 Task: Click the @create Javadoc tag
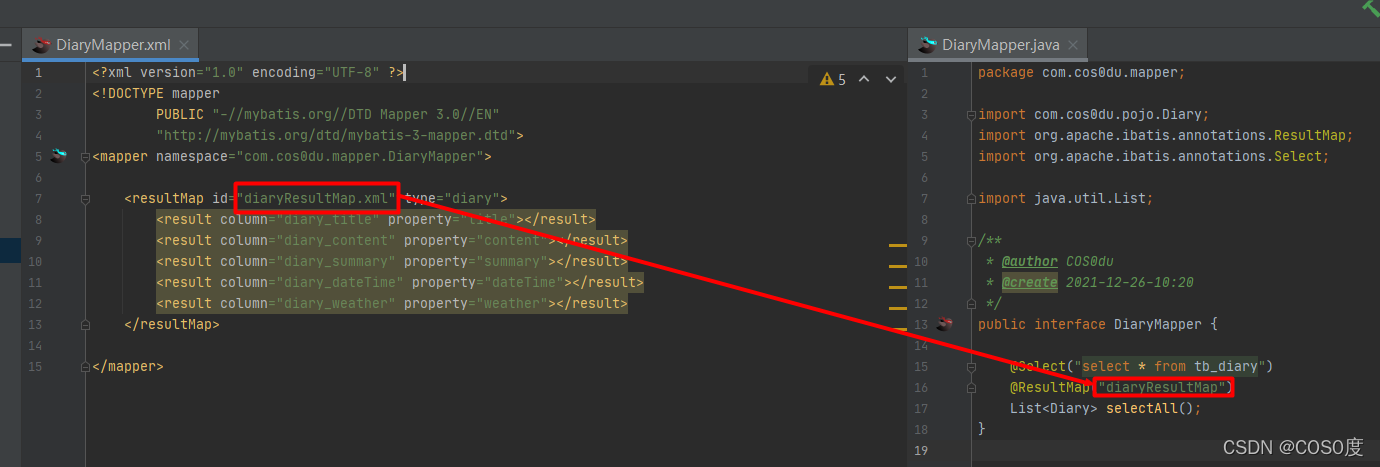[x=1030, y=283]
